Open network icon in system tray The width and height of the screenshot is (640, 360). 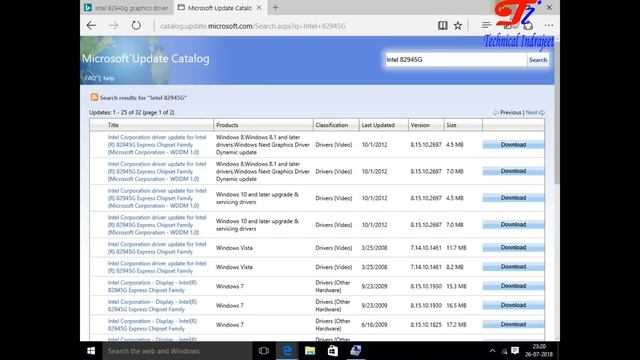[x=504, y=351]
